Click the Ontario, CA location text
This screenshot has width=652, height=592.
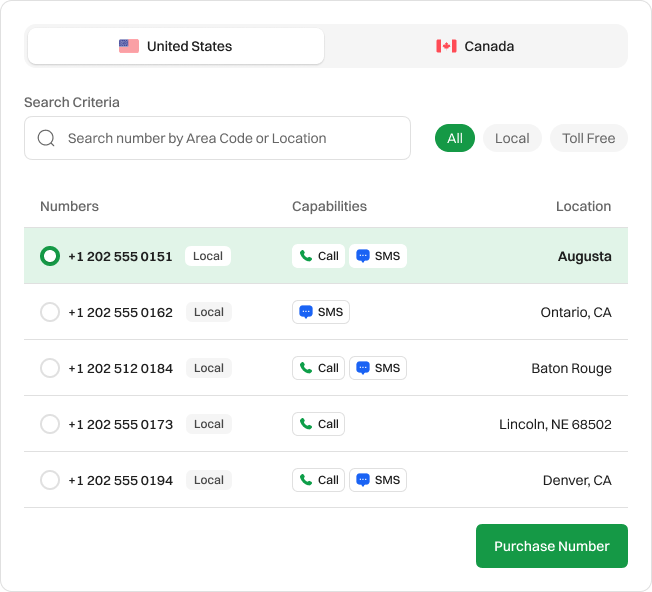(576, 312)
